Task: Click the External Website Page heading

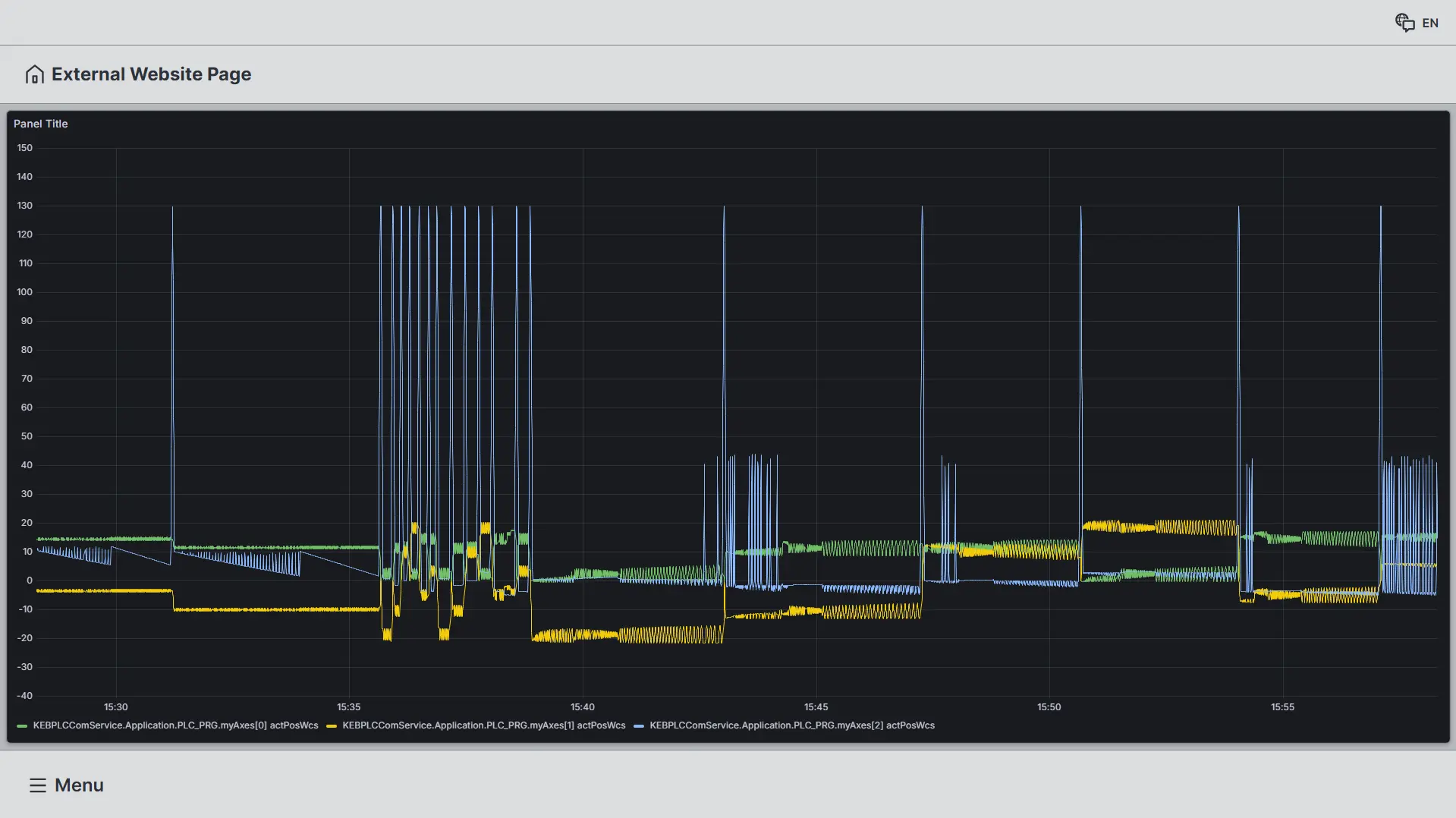Action: pos(151,74)
